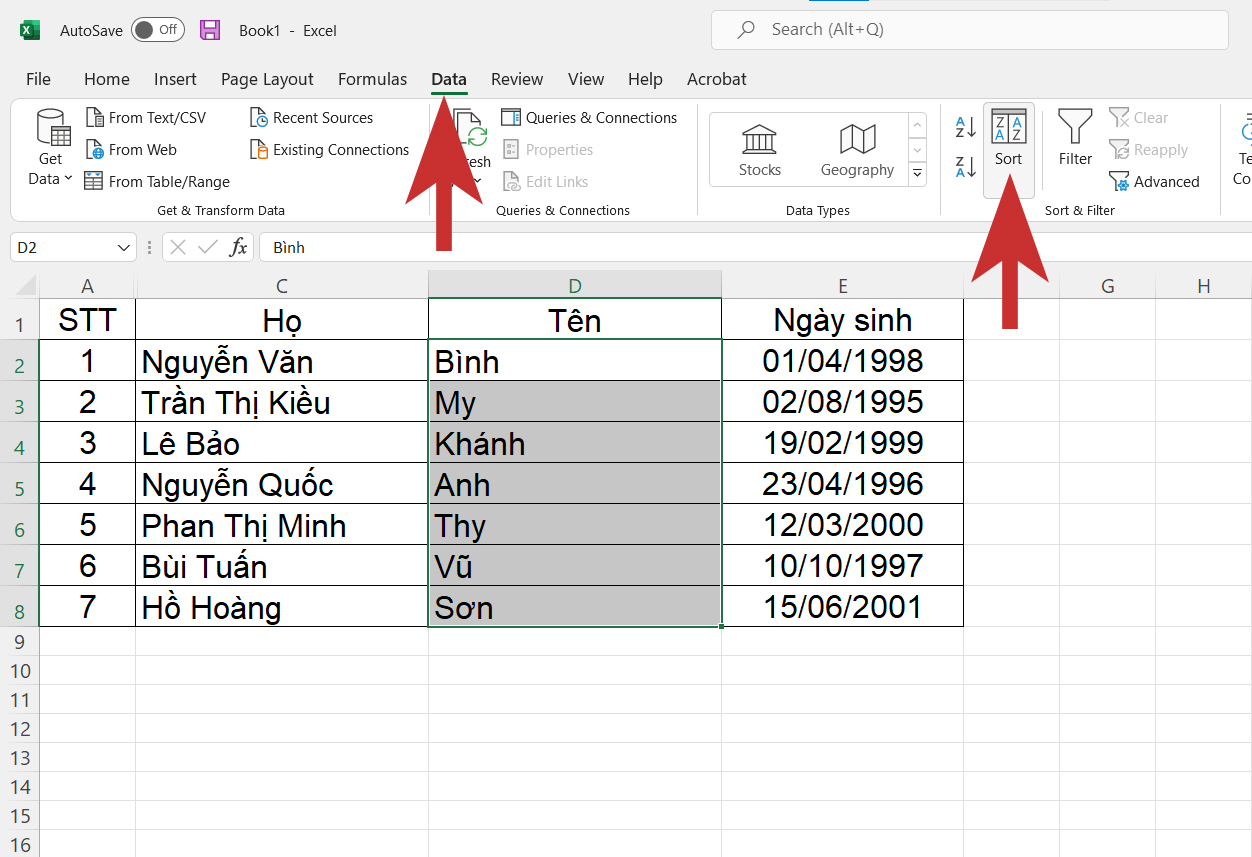1252x857 pixels.
Task: Sort A to Z ascending
Action: click(x=965, y=127)
